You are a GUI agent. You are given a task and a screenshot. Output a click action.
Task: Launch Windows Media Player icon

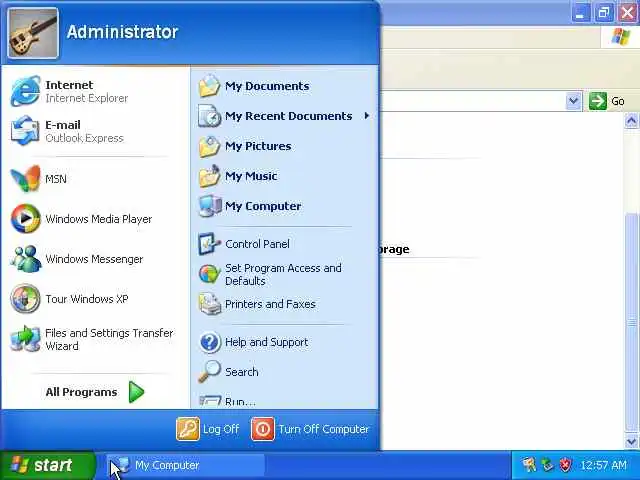25,219
